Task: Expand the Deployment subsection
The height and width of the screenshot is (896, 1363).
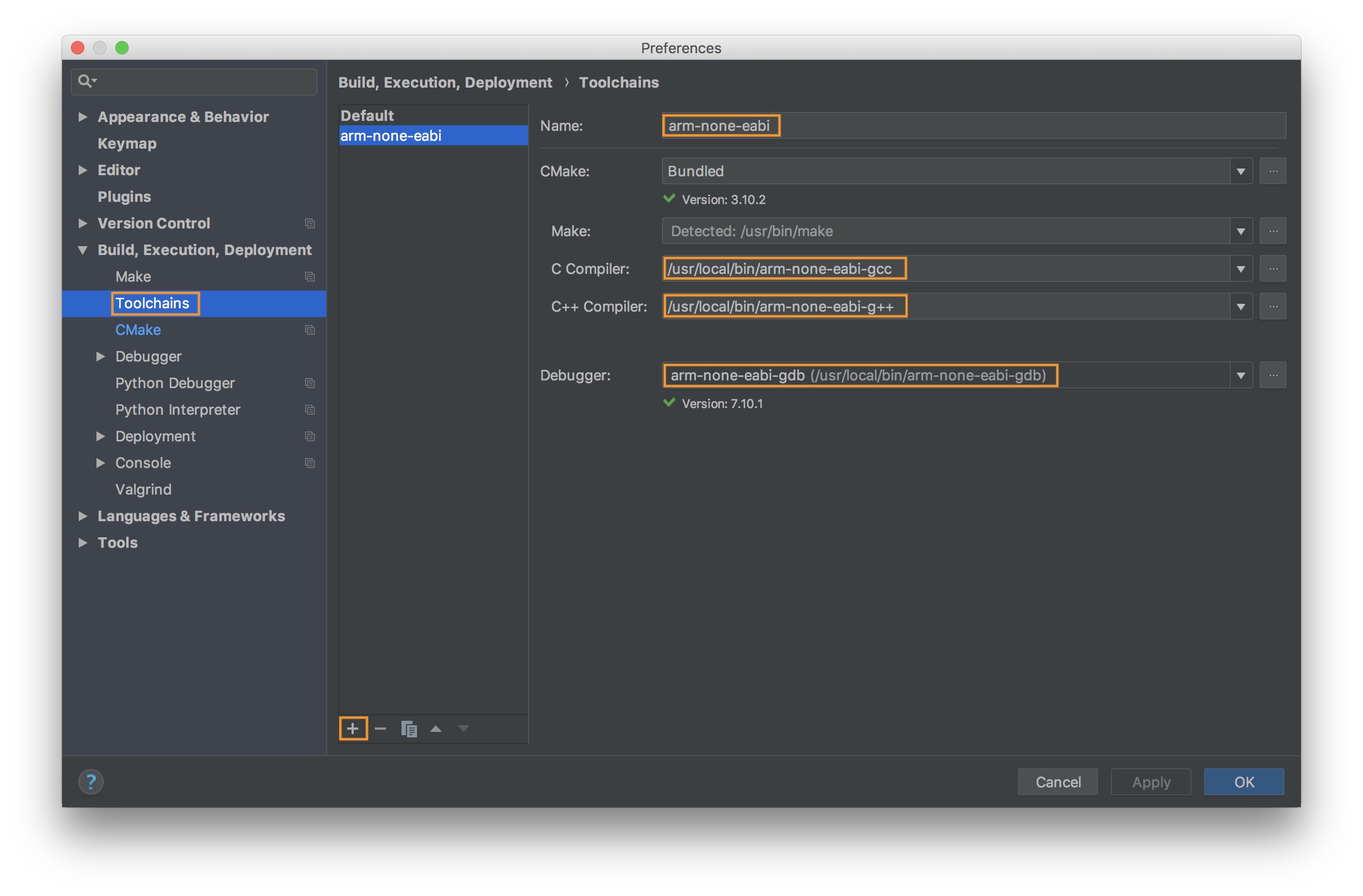Action: pos(101,436)
